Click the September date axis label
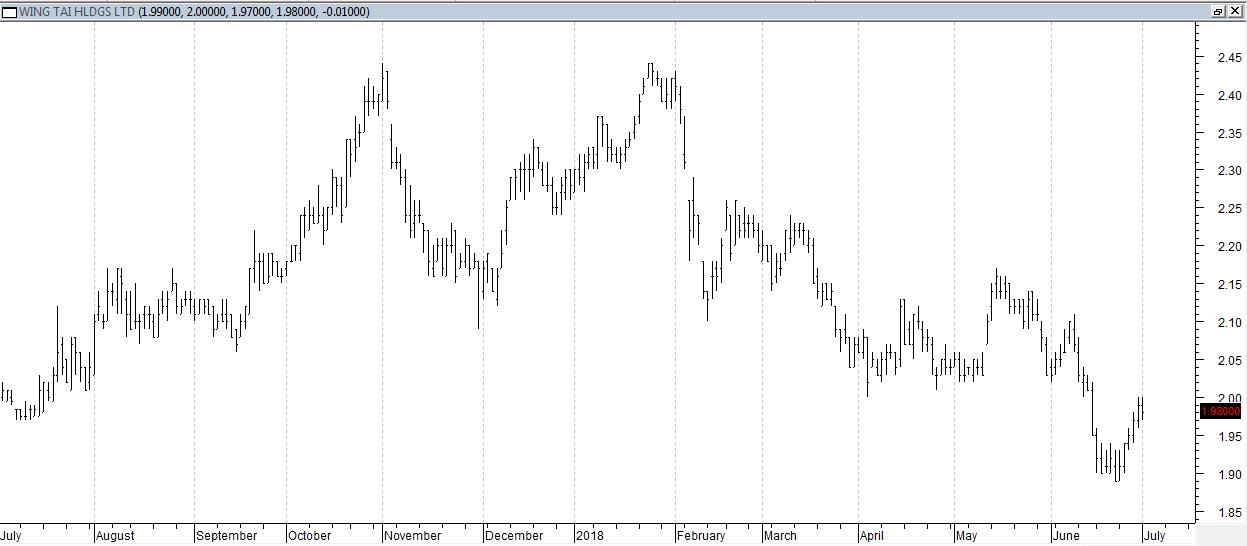 [x=227, y=536]
